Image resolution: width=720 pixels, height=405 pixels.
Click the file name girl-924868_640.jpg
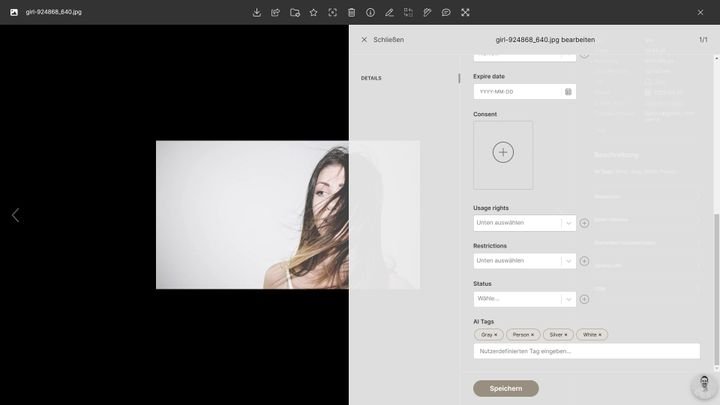coord(54,12)
